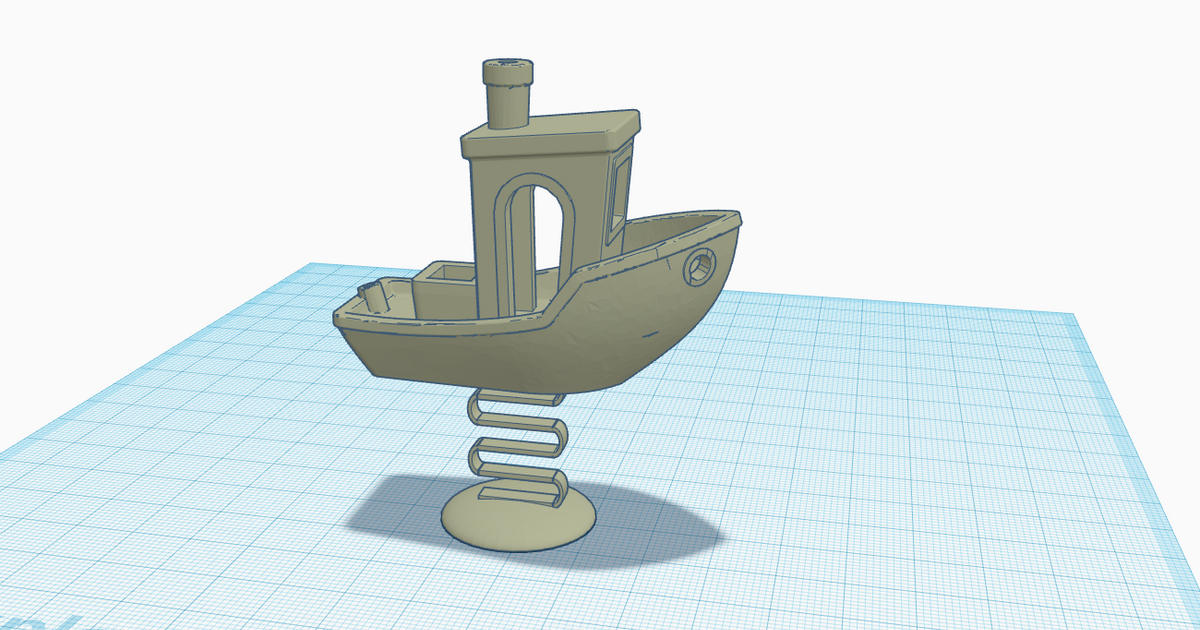Image resolution: width=1200 pixels, height=630 pixels.
Task: Select the round porthole on the hull
Action: 698,266
